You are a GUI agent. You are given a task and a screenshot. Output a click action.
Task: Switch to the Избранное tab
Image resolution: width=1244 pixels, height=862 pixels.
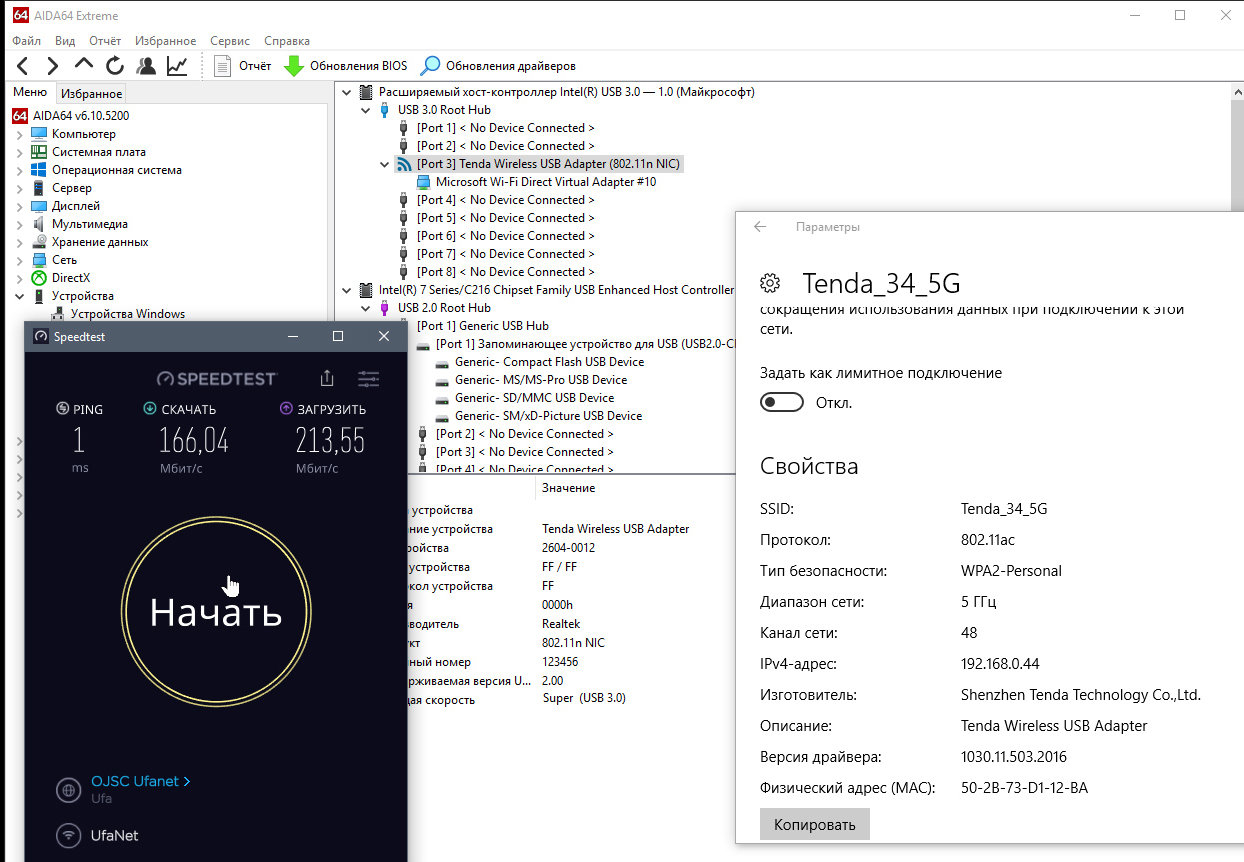[x=91, y=93]
